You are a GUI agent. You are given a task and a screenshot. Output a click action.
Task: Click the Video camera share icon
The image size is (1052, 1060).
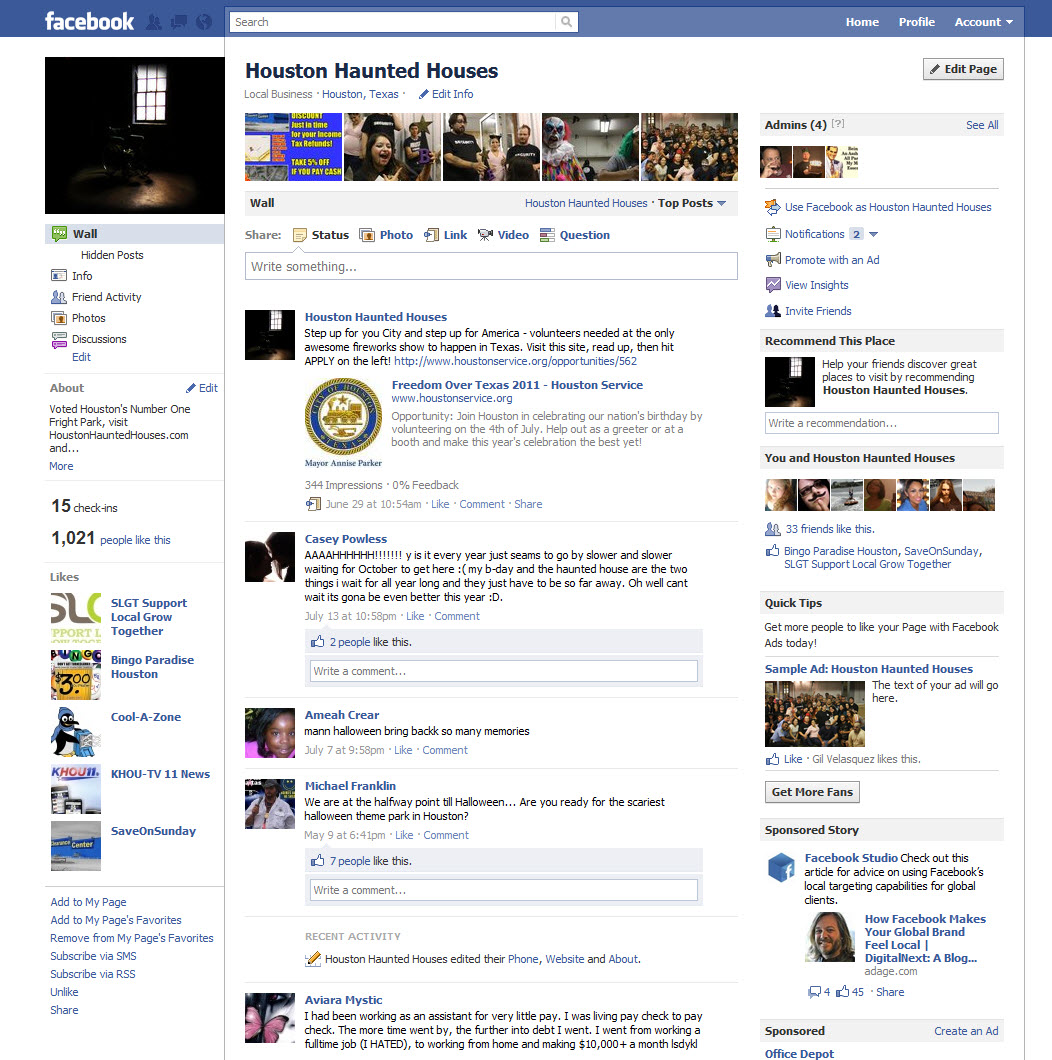pos(485,235)
